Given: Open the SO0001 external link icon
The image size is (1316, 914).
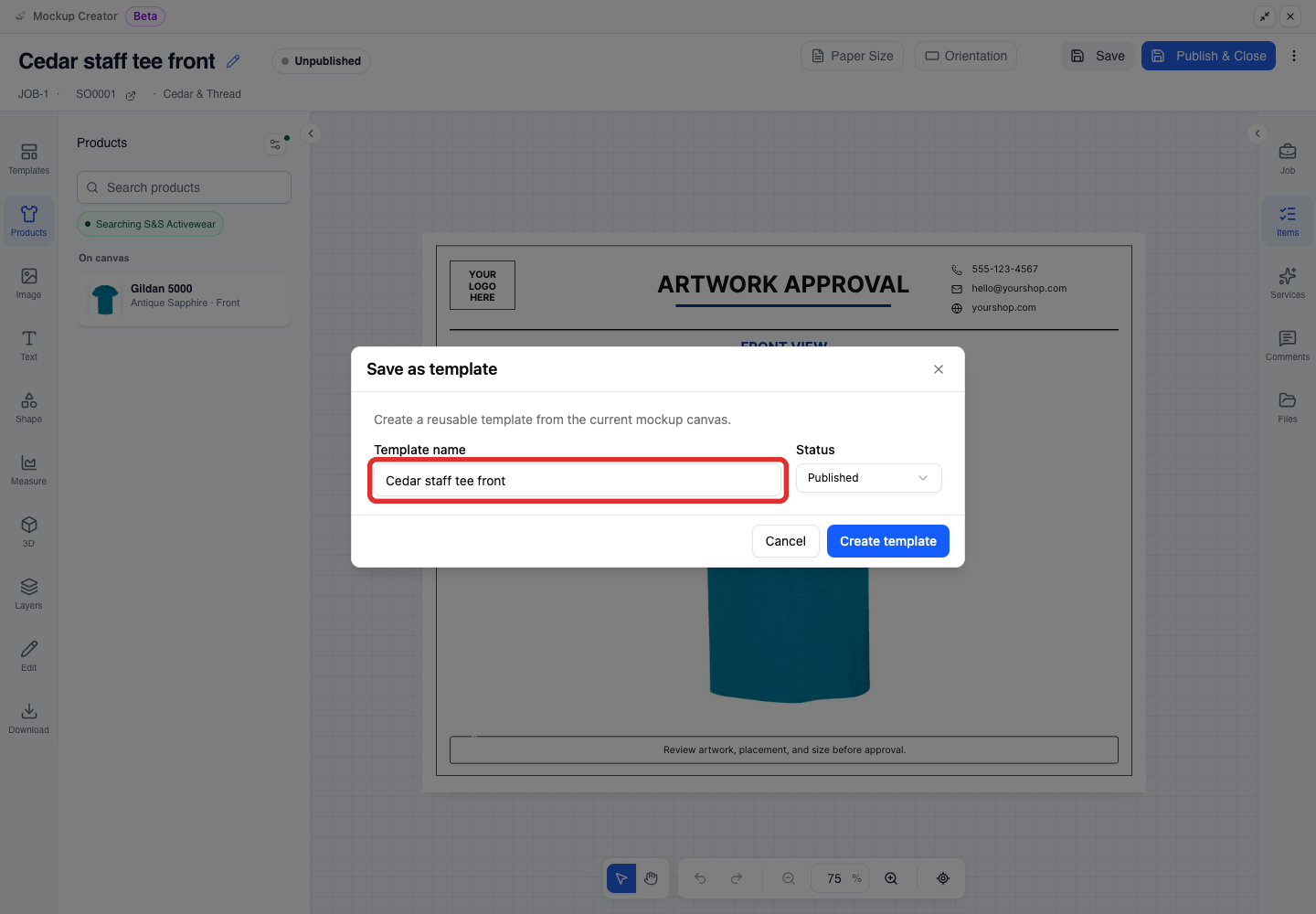Looking at the screenshot, I should click(131, 95).
